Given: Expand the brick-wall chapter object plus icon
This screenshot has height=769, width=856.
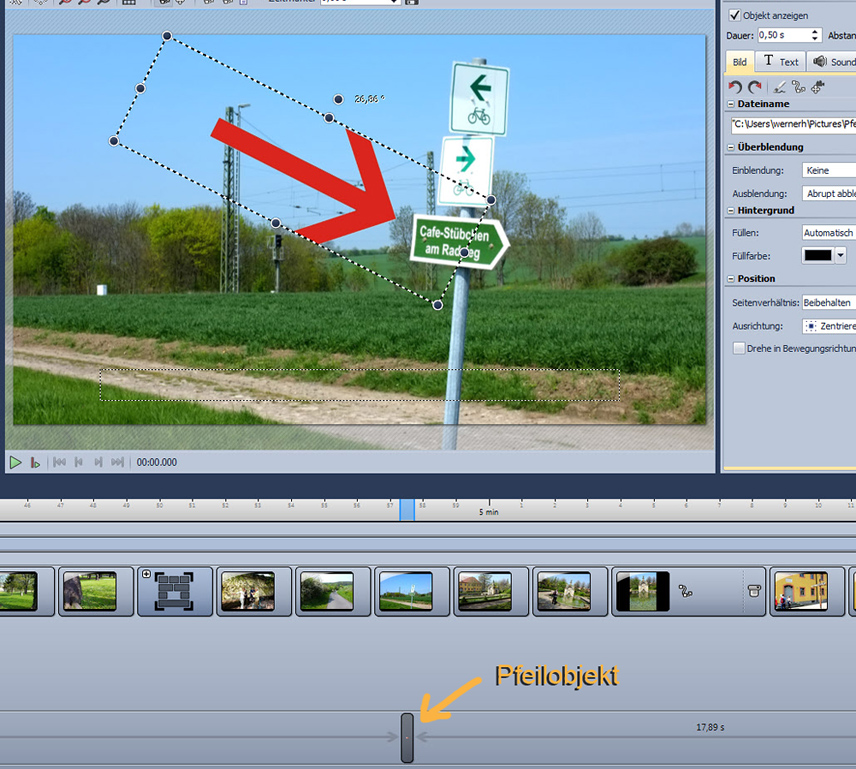Looking at the screenshot, I should tap(147, 574).
